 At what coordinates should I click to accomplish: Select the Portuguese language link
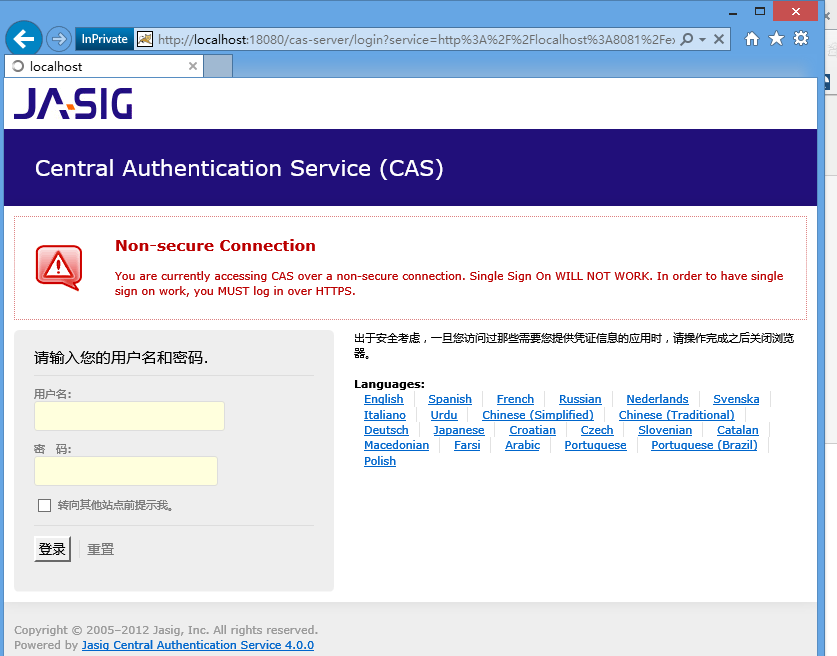(595, 445)
